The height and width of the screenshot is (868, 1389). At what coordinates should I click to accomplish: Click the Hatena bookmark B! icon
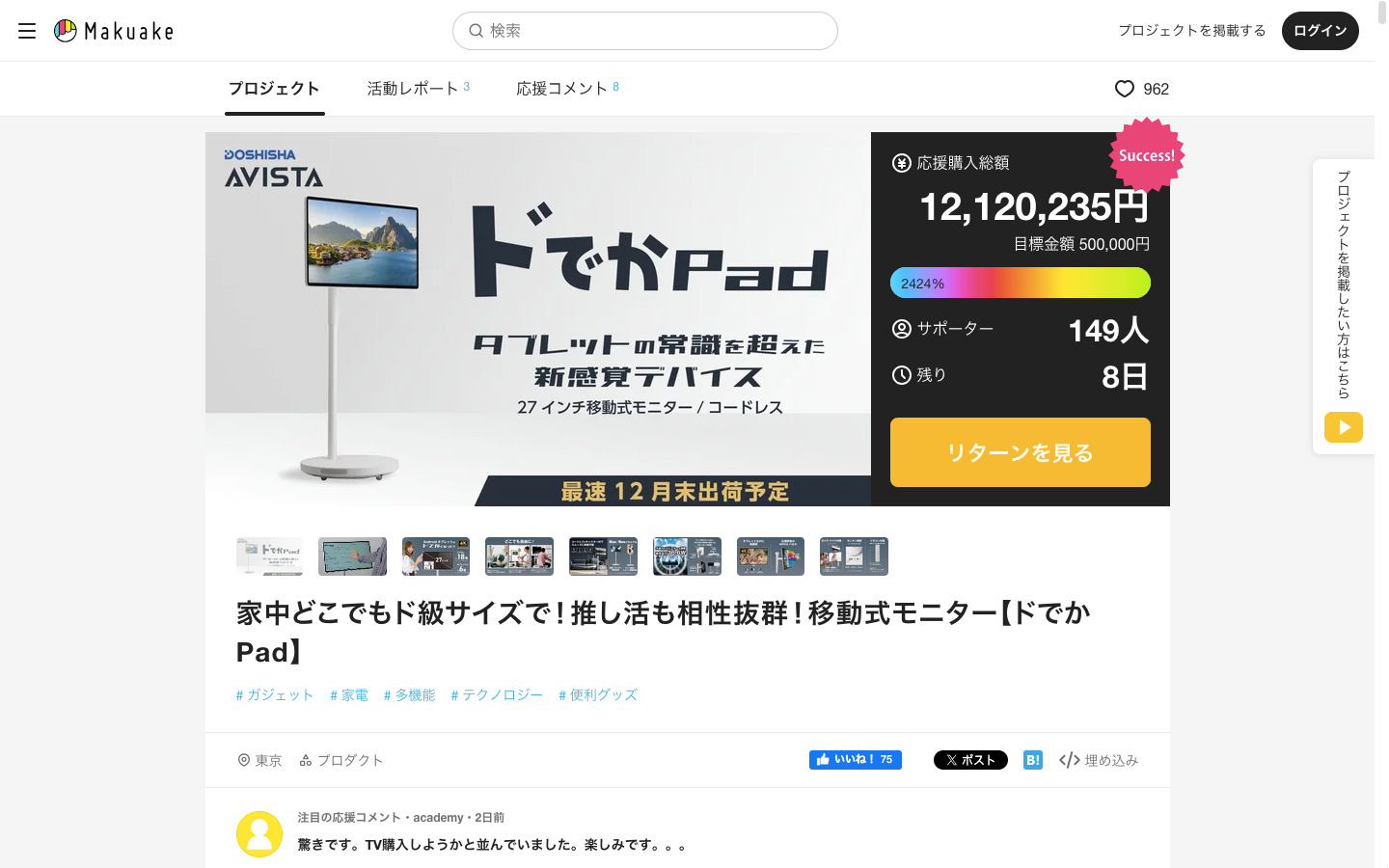coord(1032,760)
